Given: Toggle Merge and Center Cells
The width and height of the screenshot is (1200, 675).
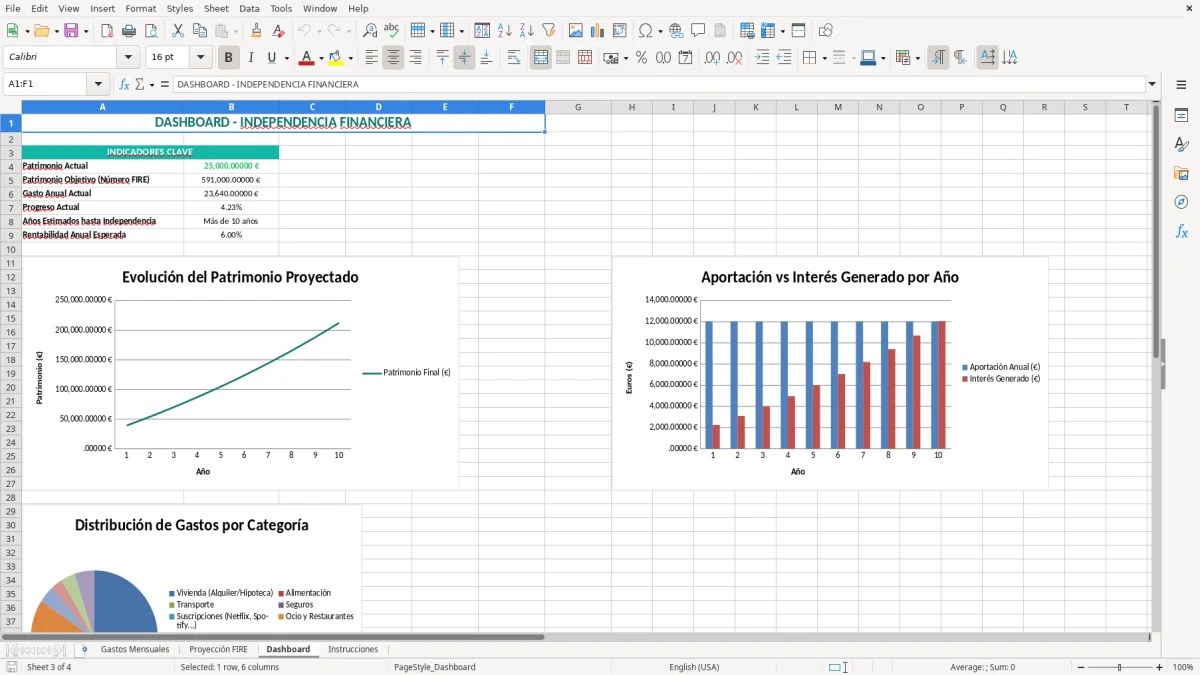Looking at the screenshot, I should point(541,58).
